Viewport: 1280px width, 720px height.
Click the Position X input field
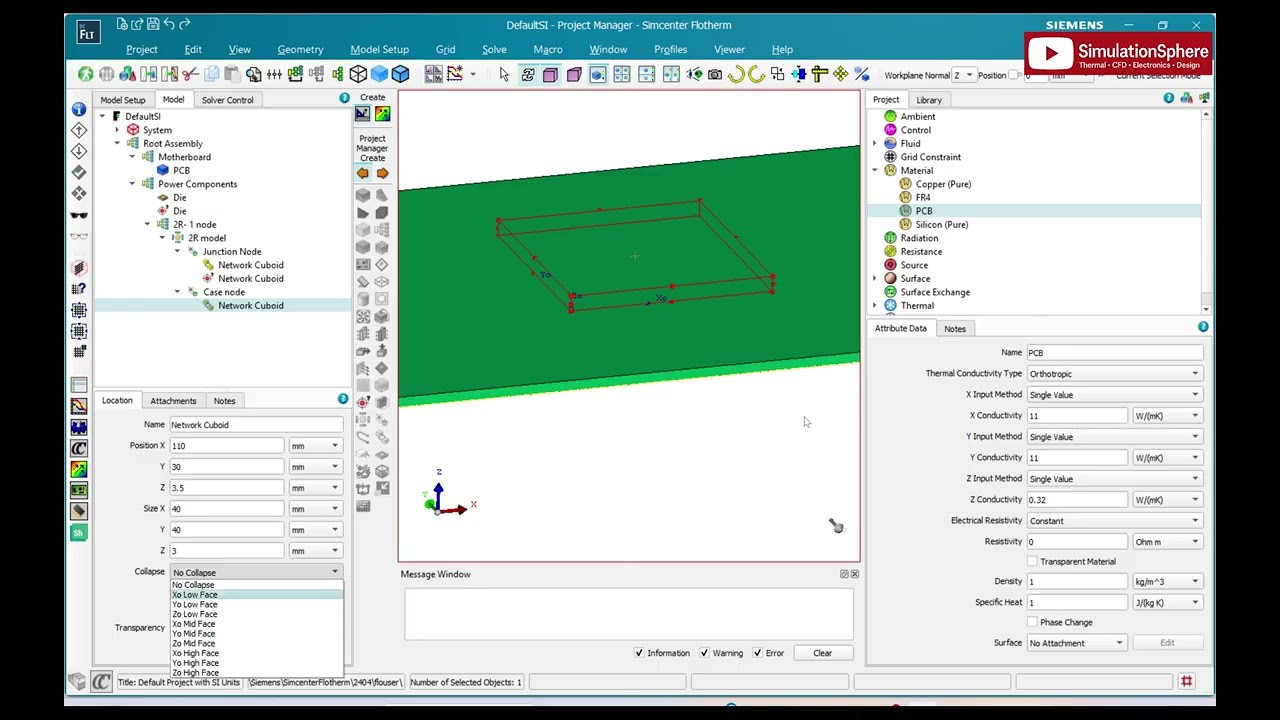(x=226, y=446)
